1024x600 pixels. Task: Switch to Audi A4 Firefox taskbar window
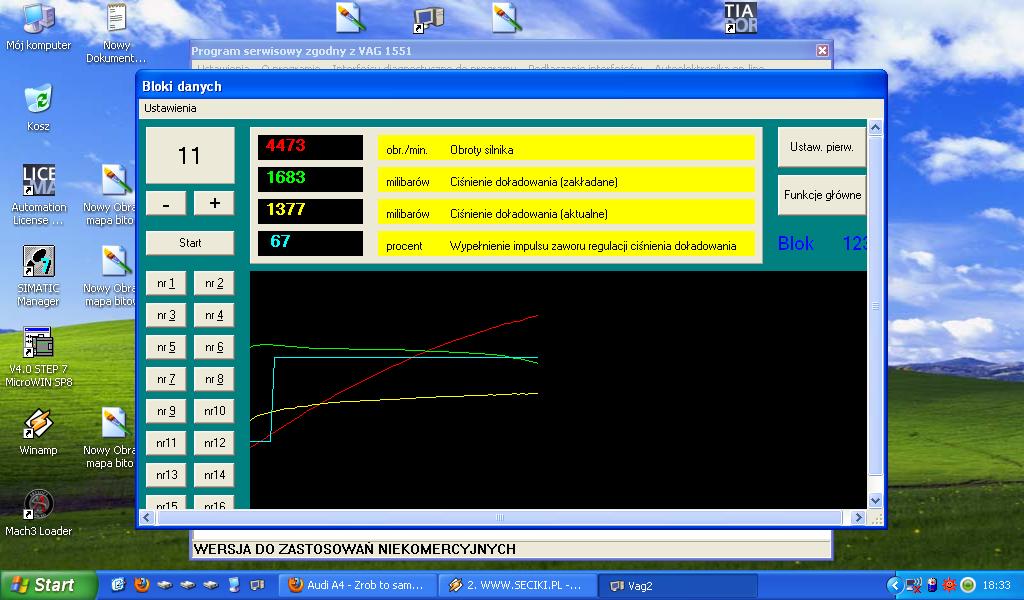(357, 586)
